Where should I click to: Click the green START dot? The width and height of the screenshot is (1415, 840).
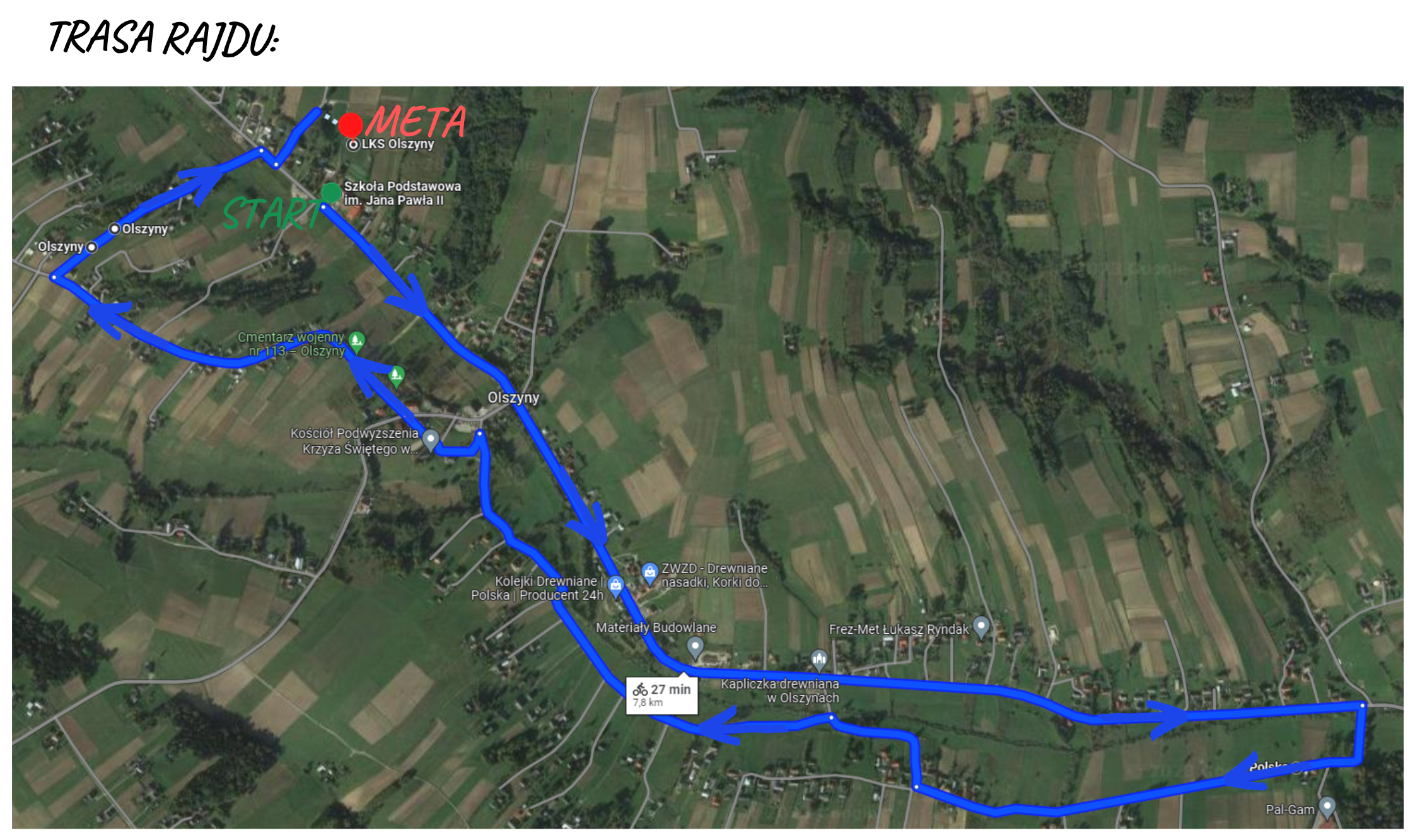click(x=331, y=192)
